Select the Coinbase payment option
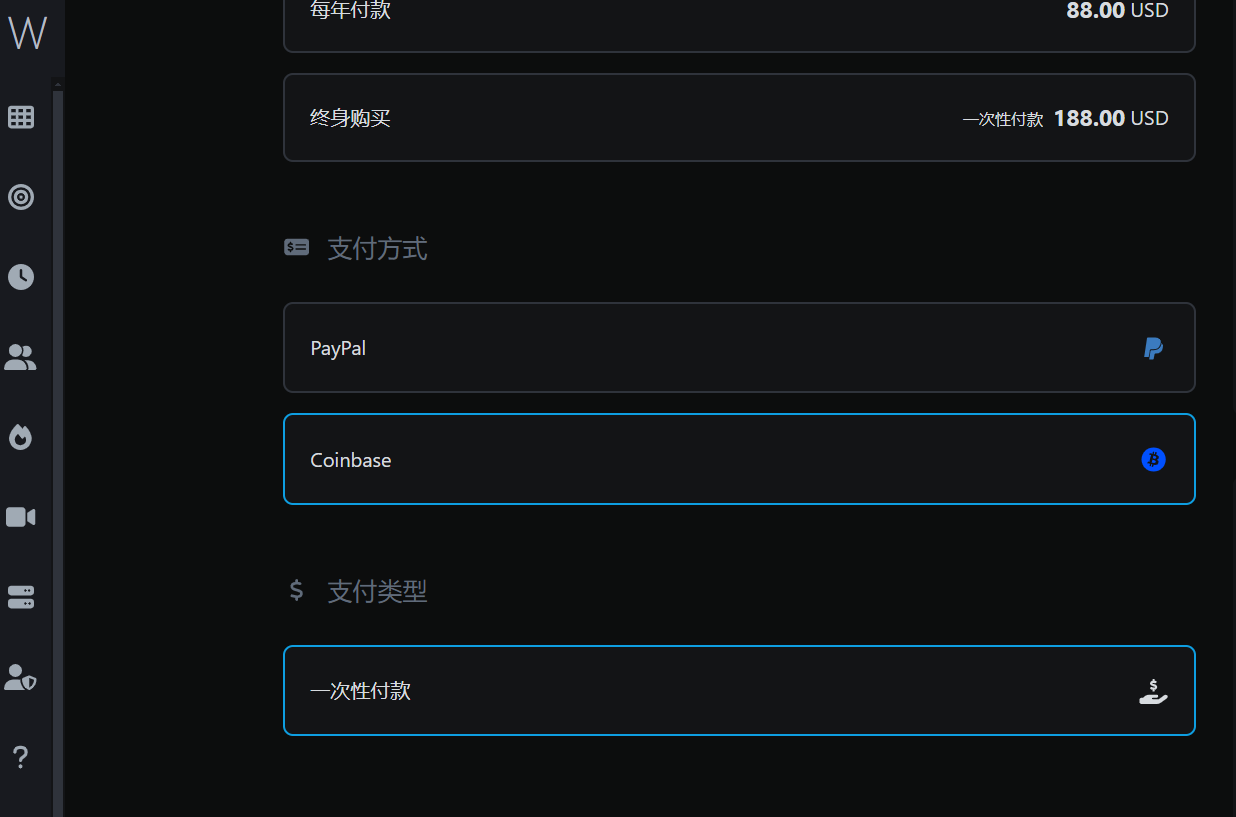This screenshot has width=1236, height=817. tap(739, 459)
